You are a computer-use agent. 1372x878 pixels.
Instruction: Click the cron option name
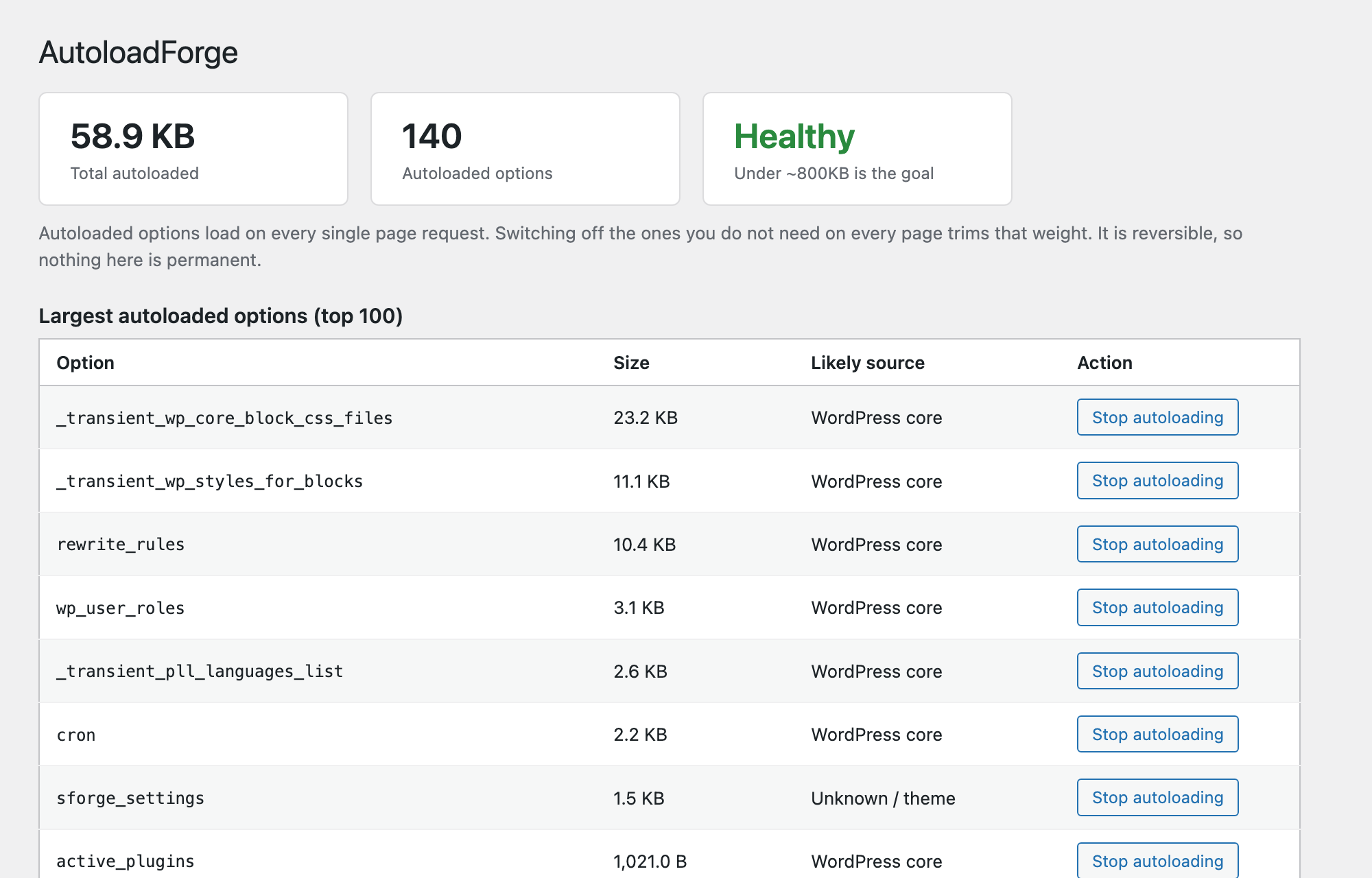tap(76, 735)
